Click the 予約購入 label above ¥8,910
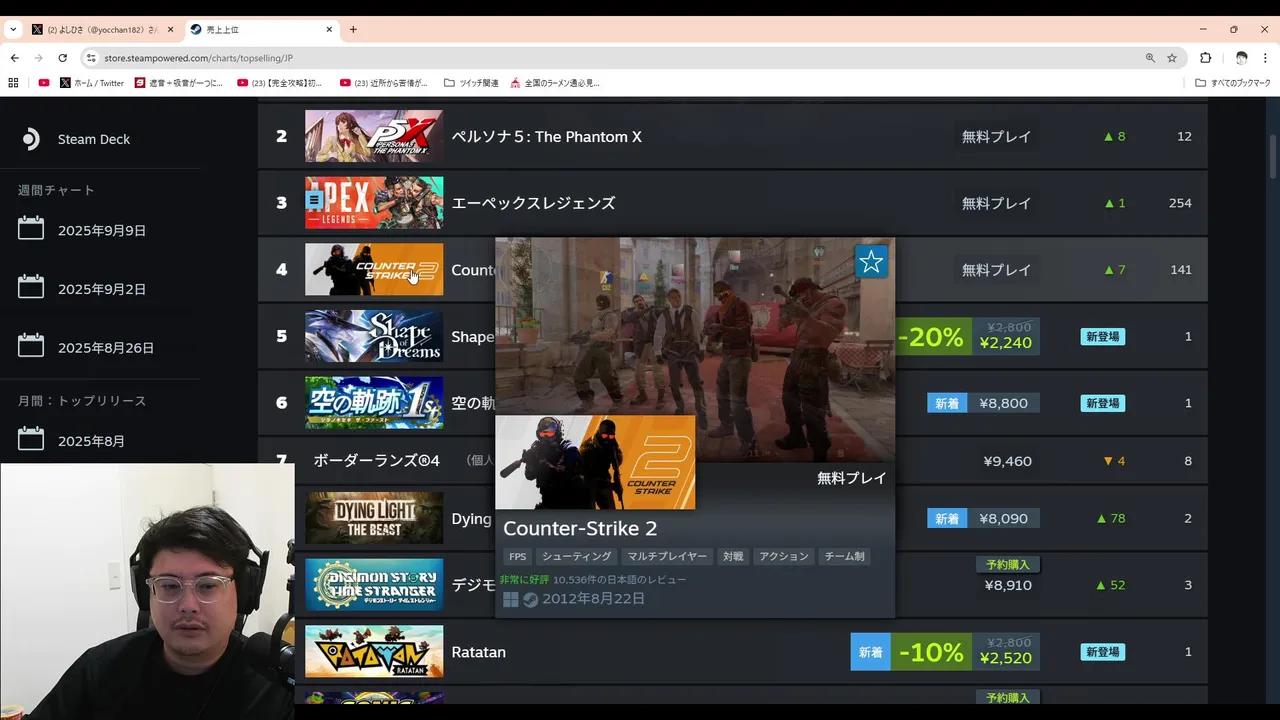Viewport: 1280px width, 720px height. (x=1007, y=564)
